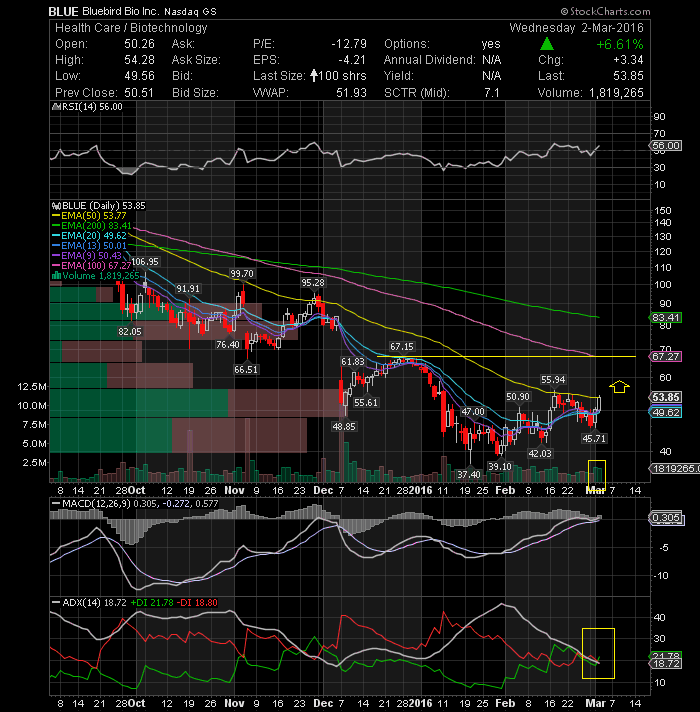Viewport: 700px width, 712px height.
Task: Click the Open value 50.26
Action: tap(139, 44)
